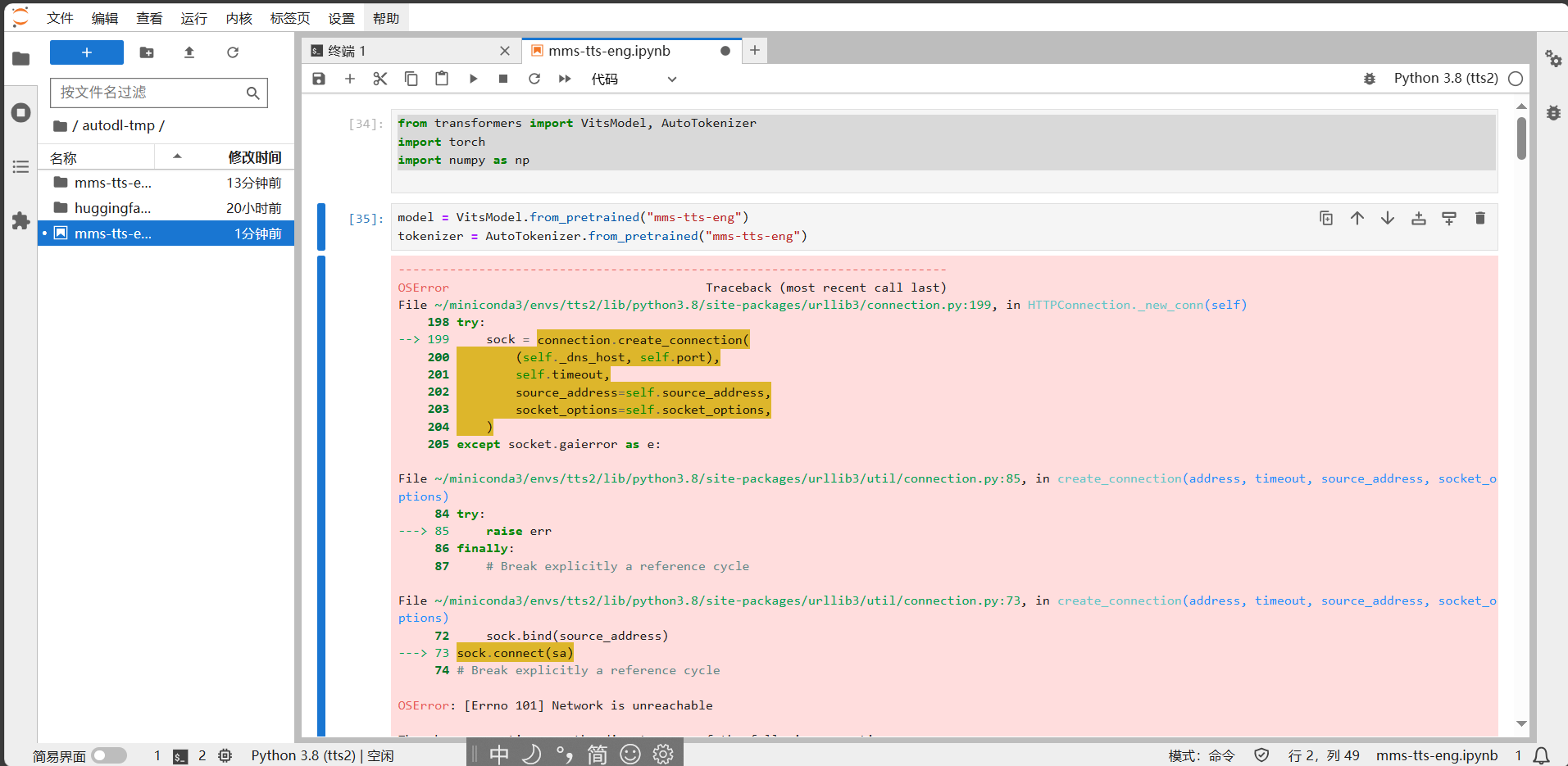1568x766 pixels.
Task: Click the trusted notebook shield icon
Action: pyautogui.click(x=1262, y=755)
